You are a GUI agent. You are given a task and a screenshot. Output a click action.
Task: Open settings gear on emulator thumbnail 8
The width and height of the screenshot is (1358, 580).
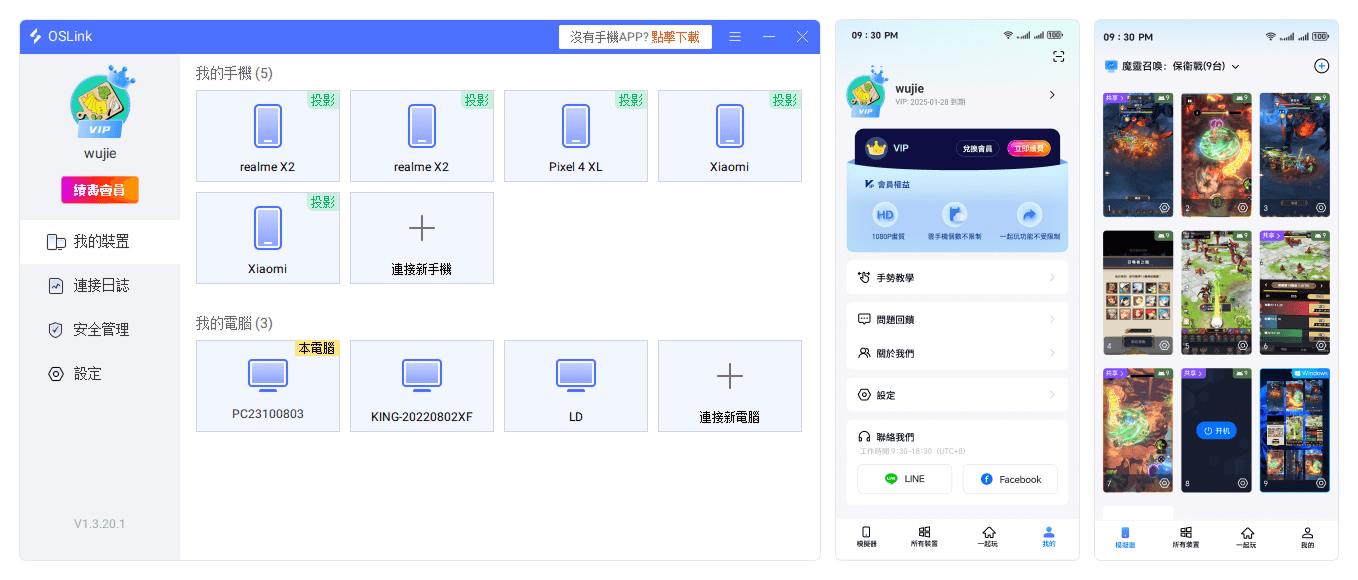tap(1242, 483)
